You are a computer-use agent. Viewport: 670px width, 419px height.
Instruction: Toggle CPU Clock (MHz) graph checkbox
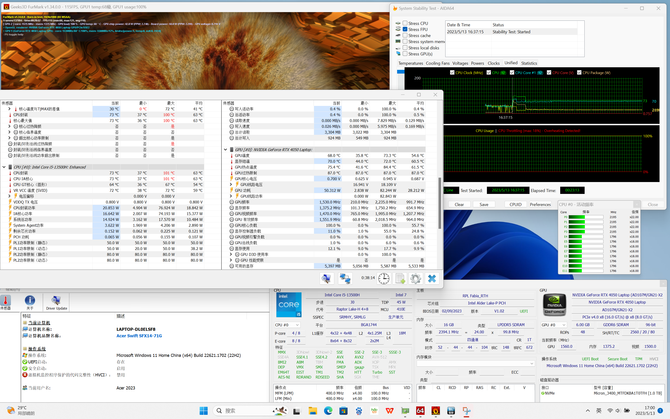coord(452,73)
